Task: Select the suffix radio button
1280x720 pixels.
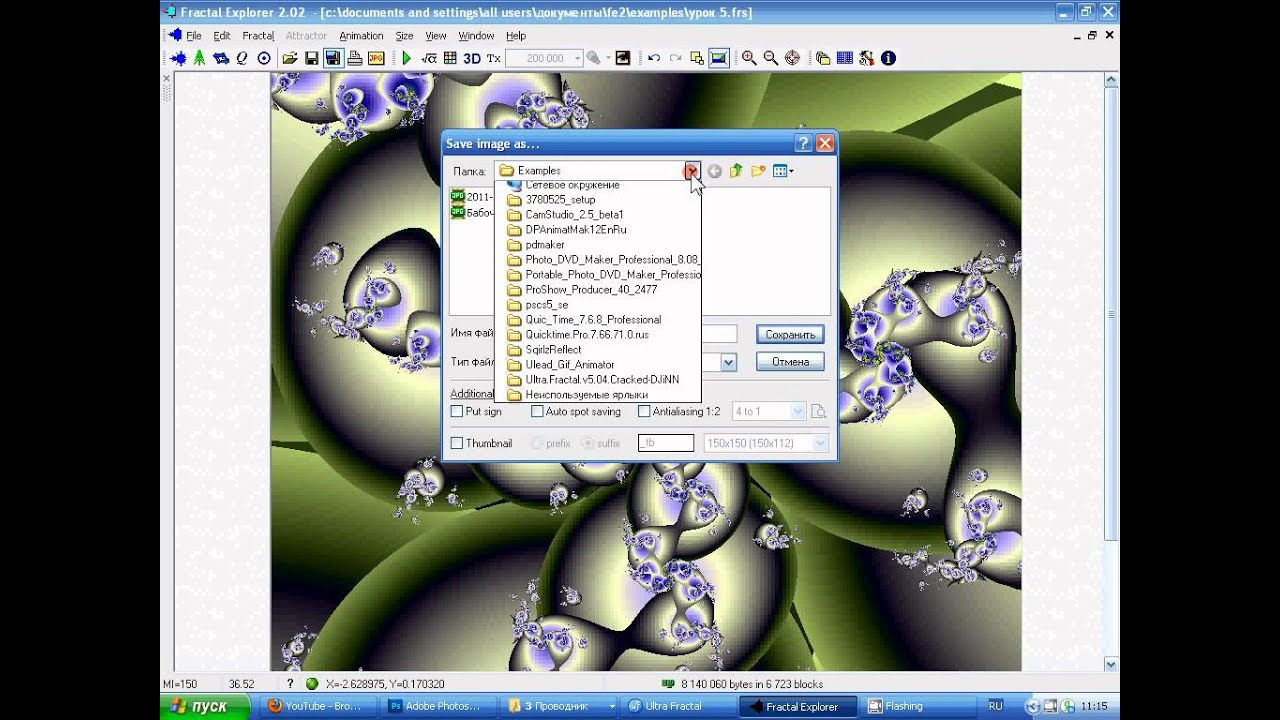Action: coord(588,443)
